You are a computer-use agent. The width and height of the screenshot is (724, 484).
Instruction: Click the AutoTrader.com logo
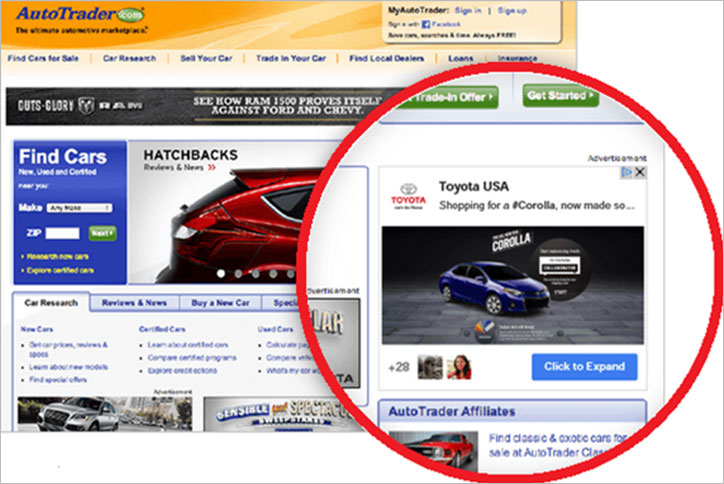pos(80,15)
